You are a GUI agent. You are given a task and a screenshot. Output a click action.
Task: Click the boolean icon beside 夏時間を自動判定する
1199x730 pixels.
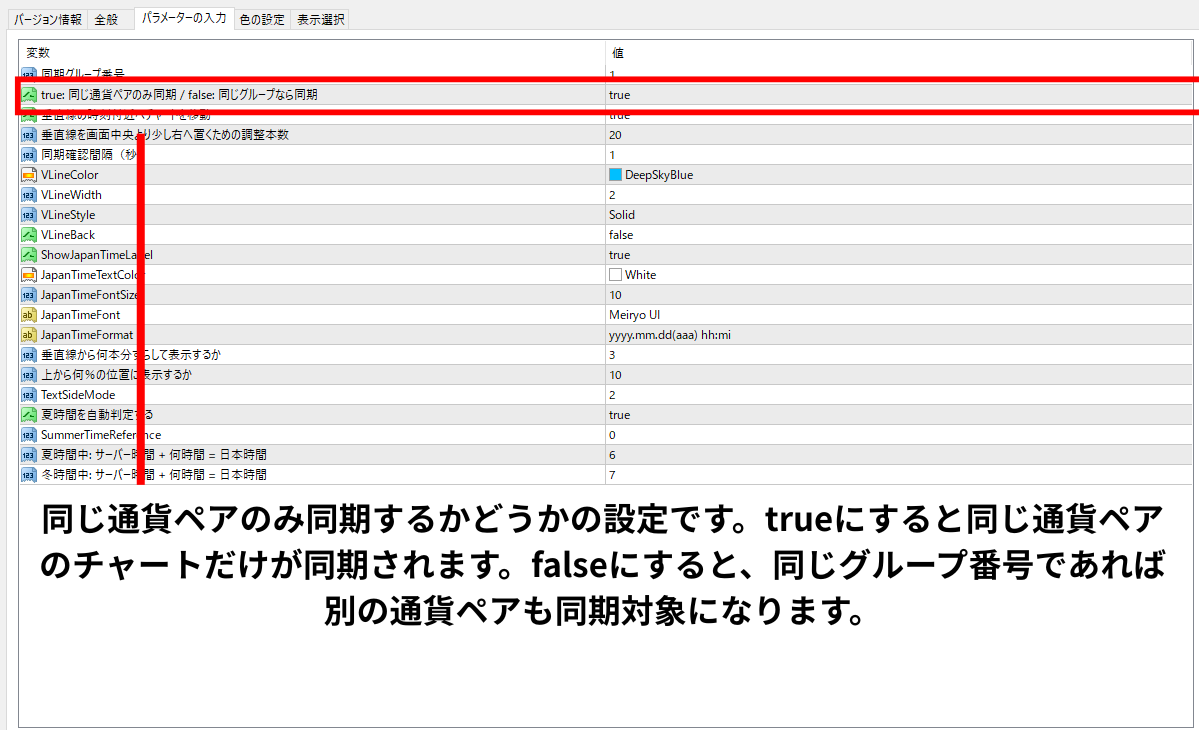coord(29,415)
